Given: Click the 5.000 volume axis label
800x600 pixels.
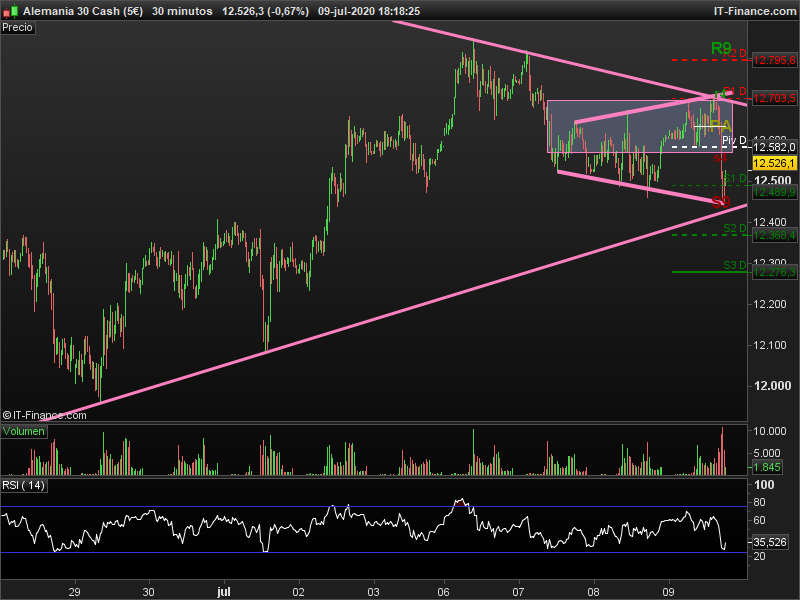Looking at the screenshot, I should click(767, 453).
